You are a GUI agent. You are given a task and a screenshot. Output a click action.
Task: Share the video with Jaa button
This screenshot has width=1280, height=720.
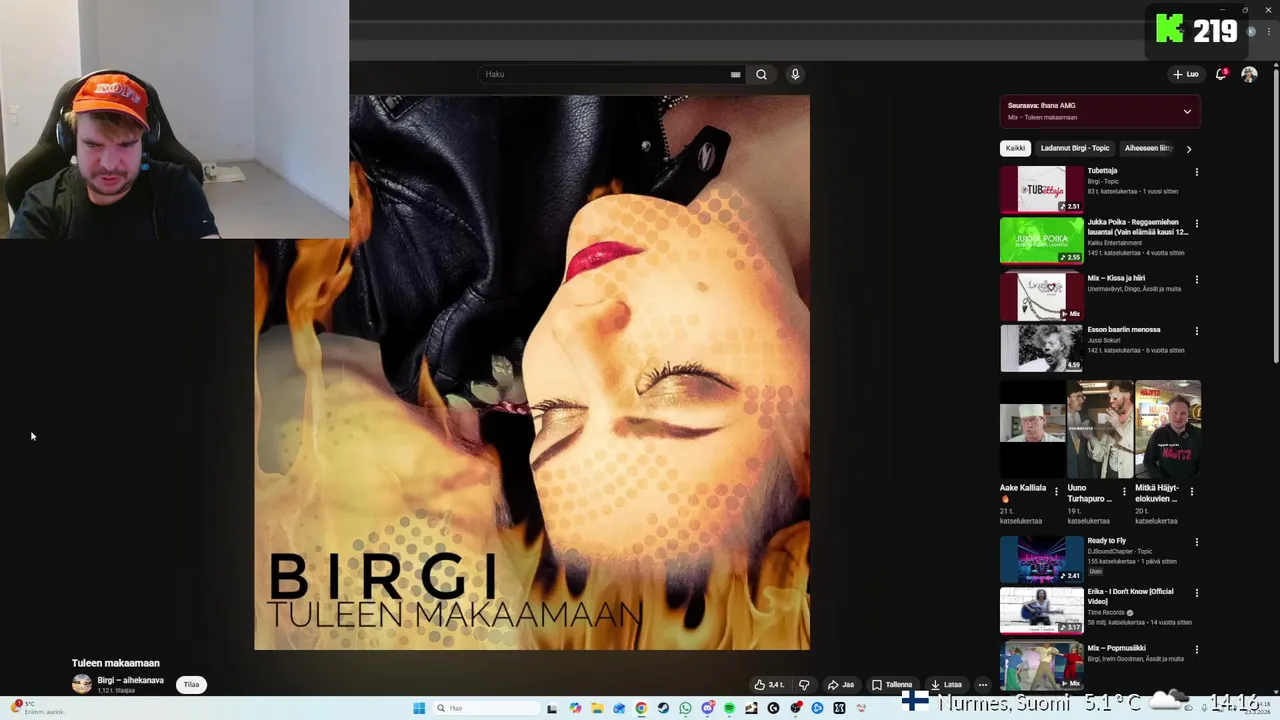tap(840, 685)
